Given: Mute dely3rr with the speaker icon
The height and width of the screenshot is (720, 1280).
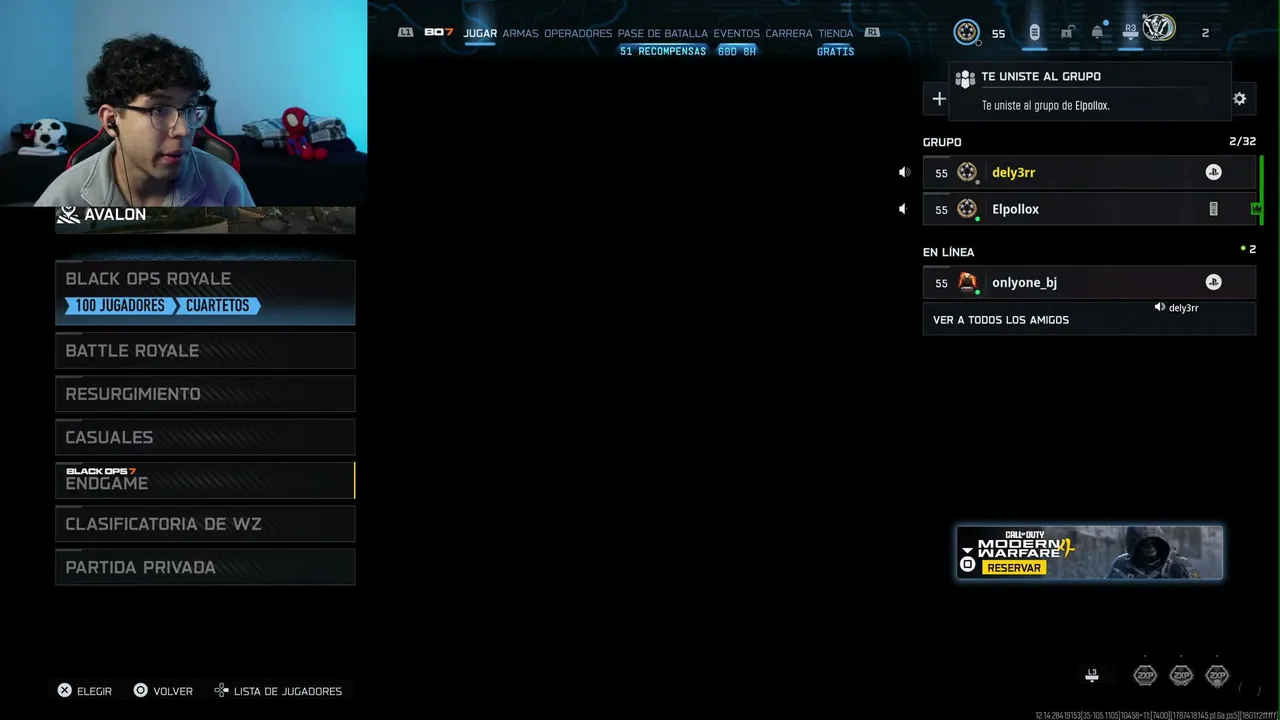Looking at the screenshot, I should 904,172.
